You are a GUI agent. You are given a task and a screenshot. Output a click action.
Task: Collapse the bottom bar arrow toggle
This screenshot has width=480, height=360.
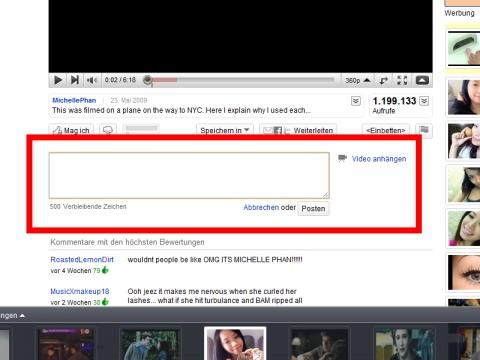point(22,315)
